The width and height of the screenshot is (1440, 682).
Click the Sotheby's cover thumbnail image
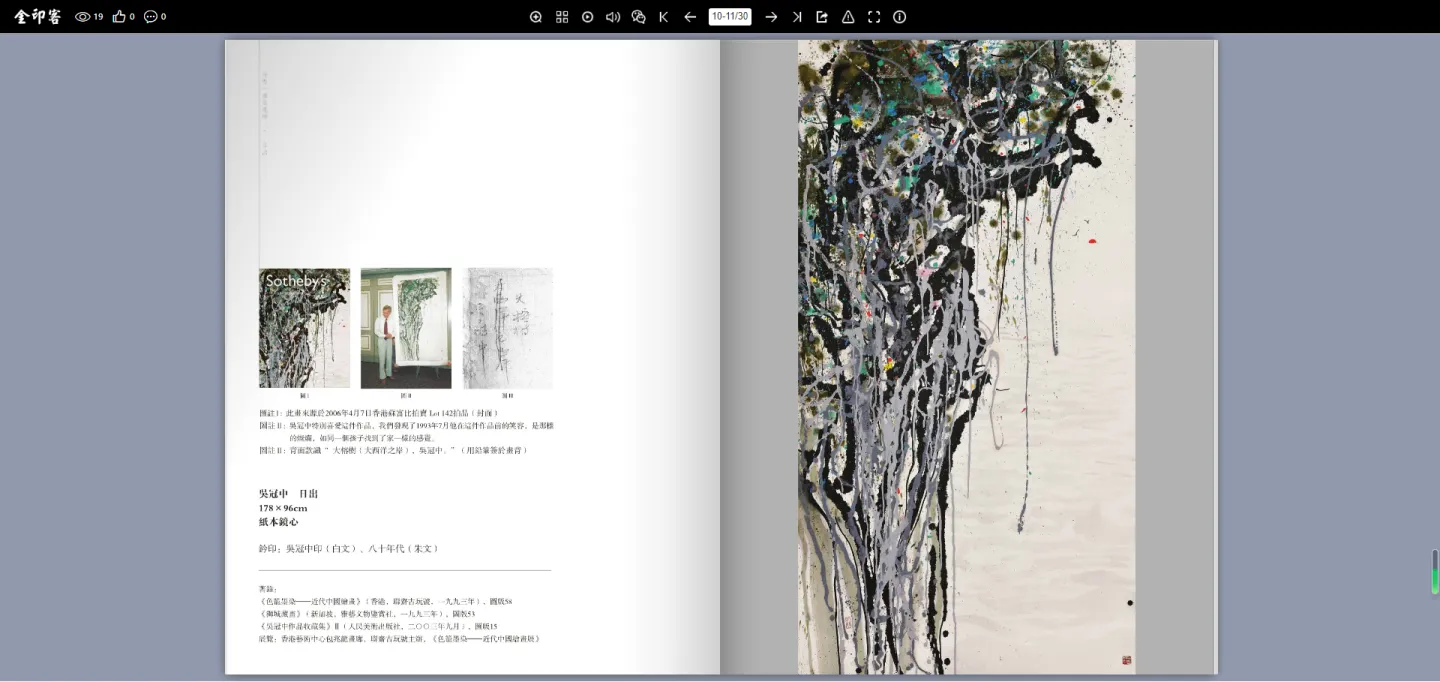pos(304,328)
